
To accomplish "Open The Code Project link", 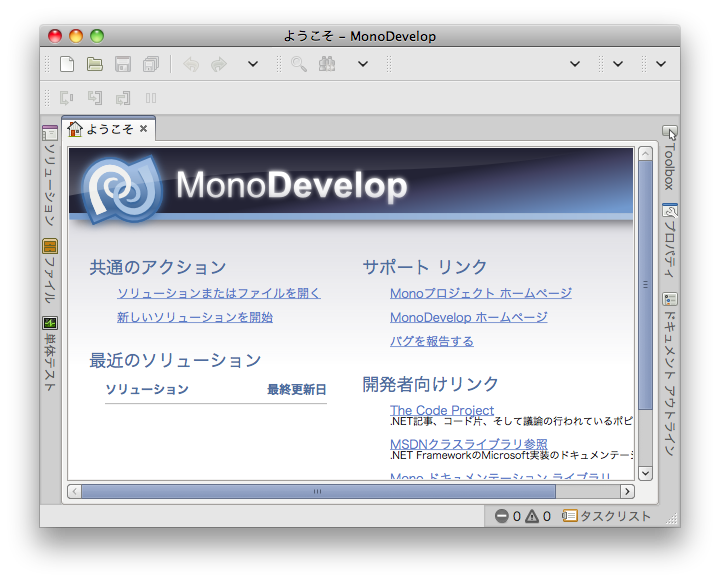I will tap(442, 410).
